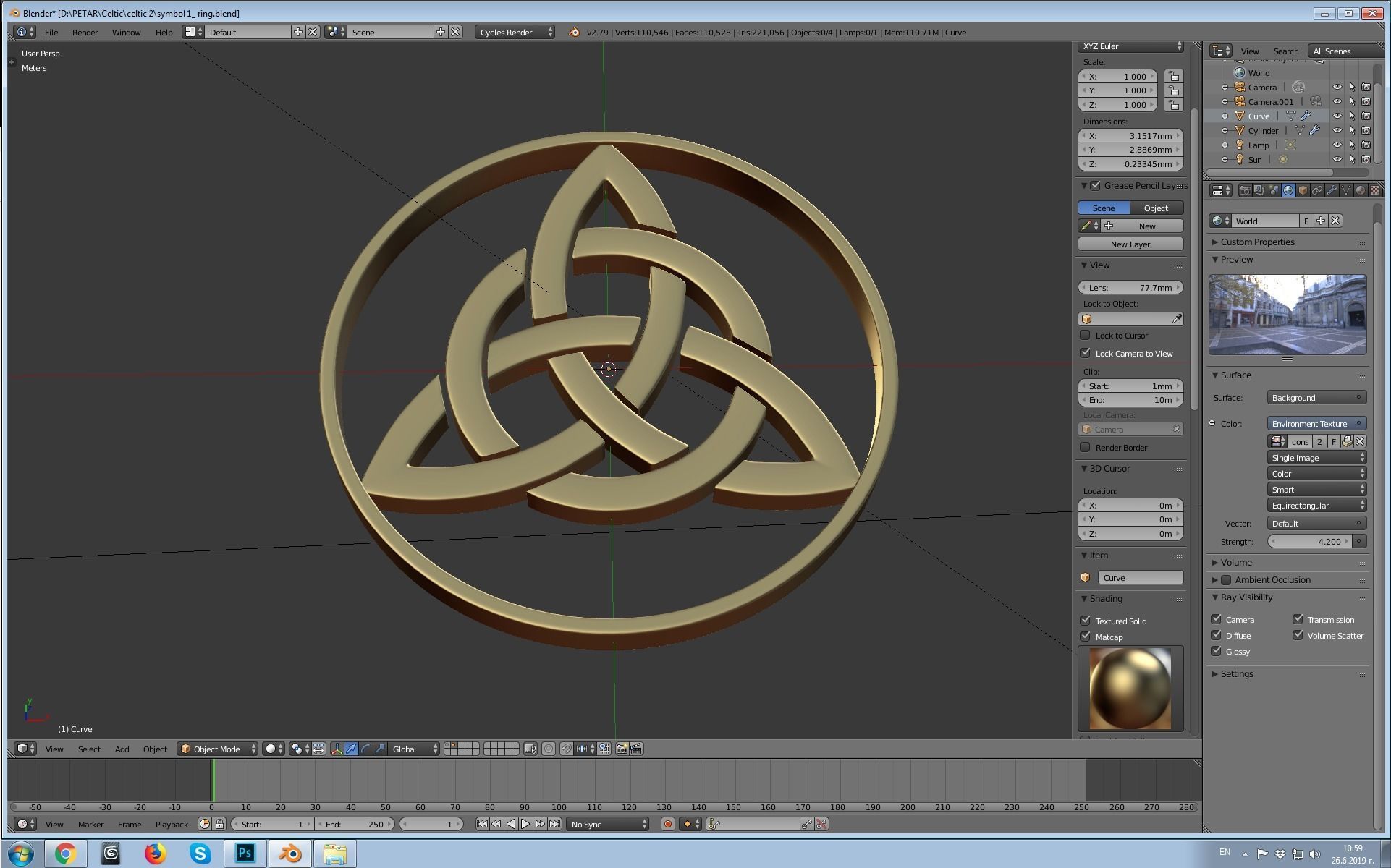
Task: Enable Lock to Cursor checkbox
Action: 1085,335
